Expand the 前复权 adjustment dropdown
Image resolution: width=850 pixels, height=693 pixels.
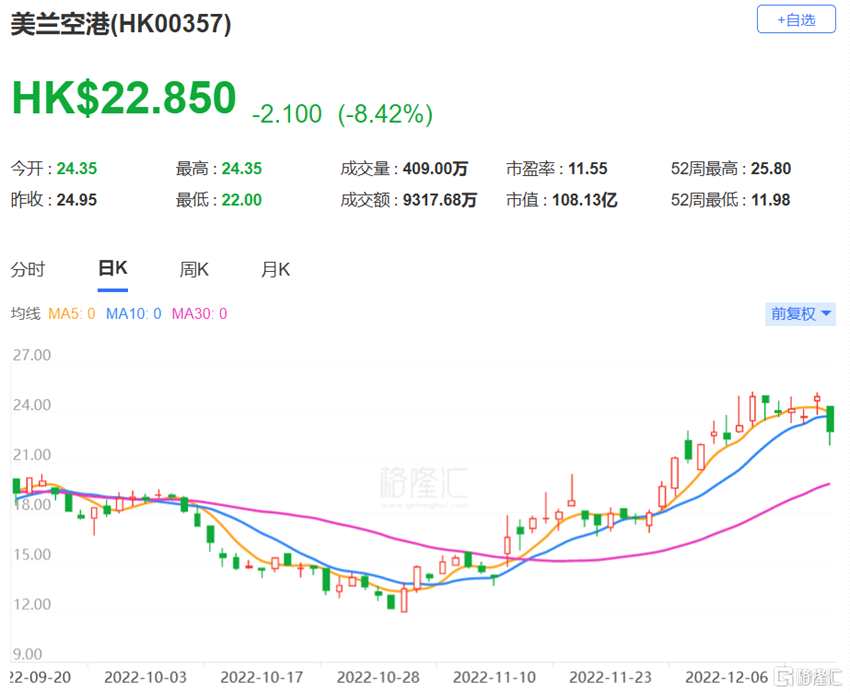point(800,313)
